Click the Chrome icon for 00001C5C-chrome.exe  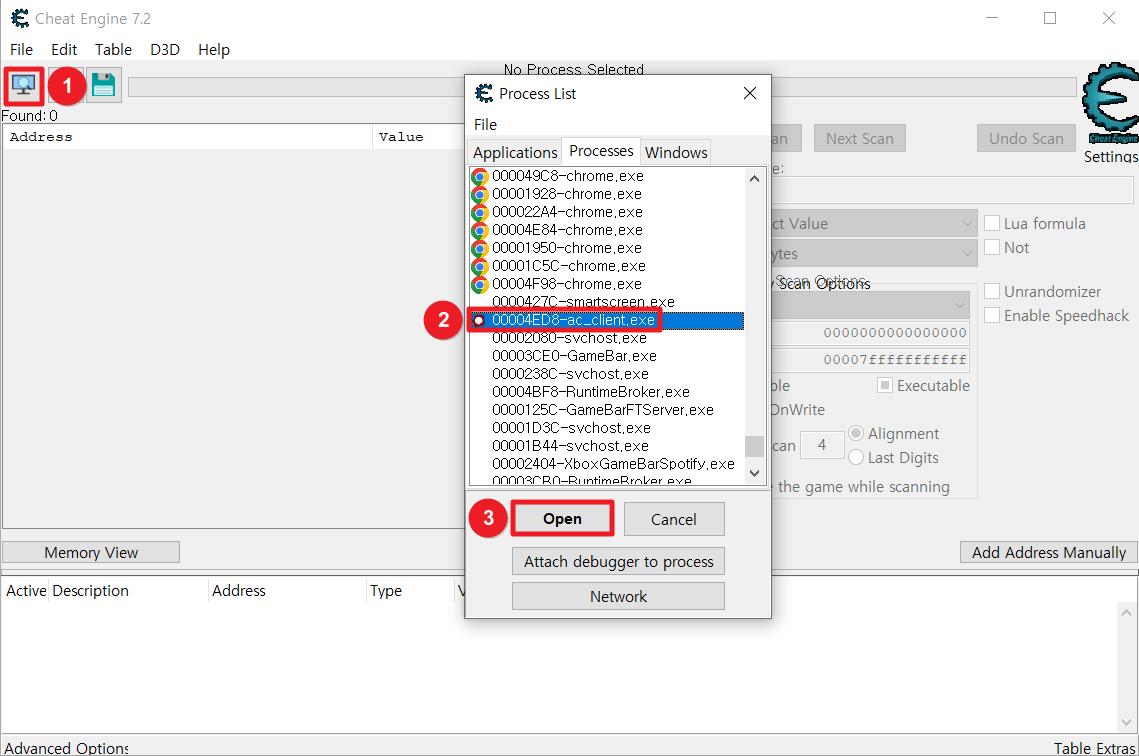click(479, 267)
